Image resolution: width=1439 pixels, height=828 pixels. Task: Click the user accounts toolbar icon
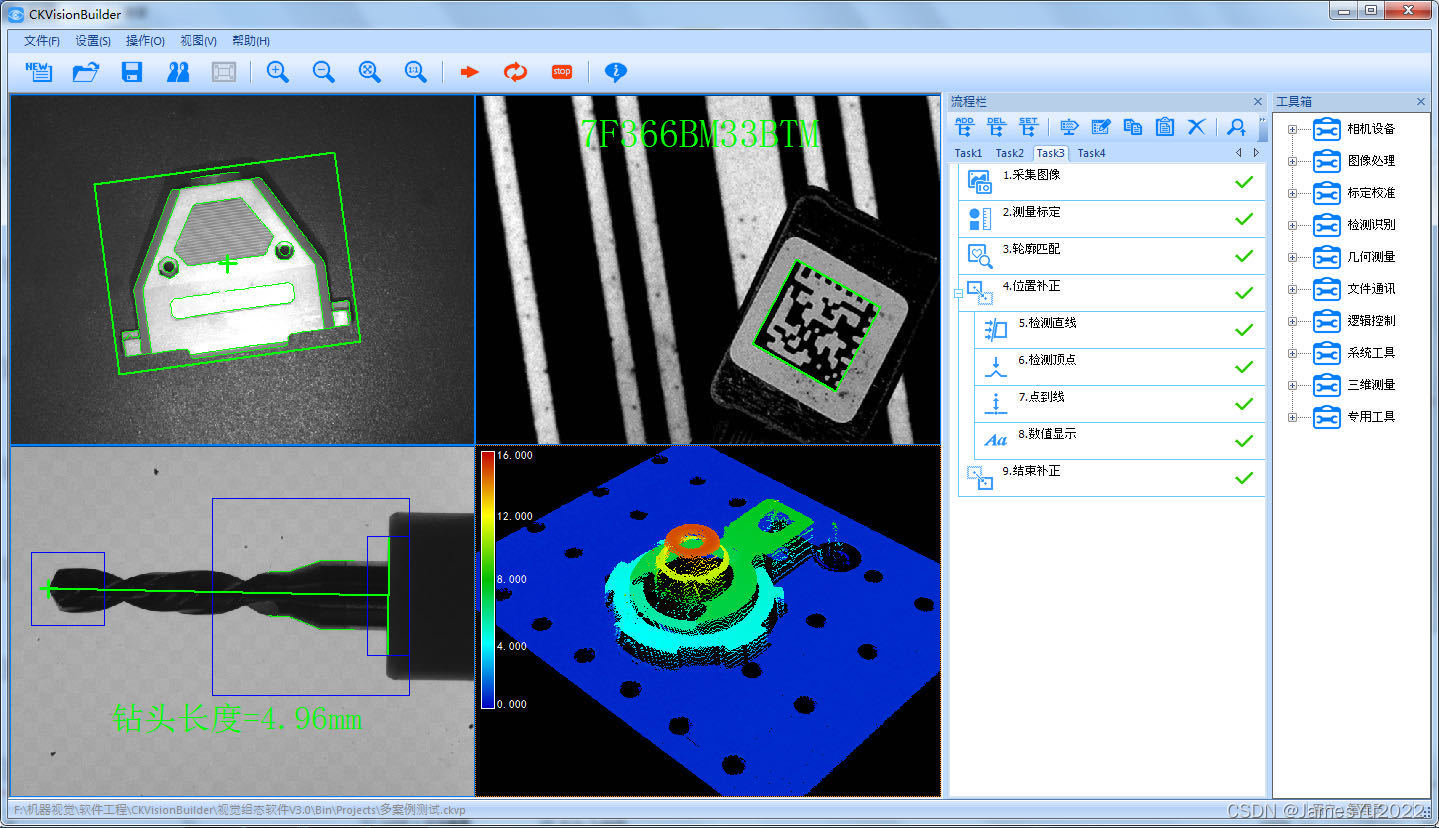pyautogui.click(x=178, y=72)
